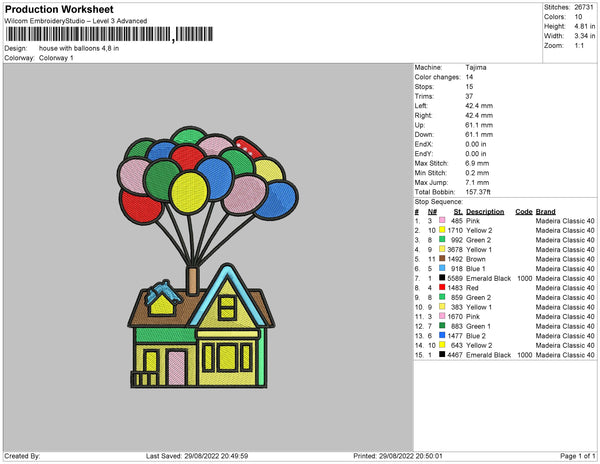Click the Green 1 swatch in stop 12
Viewport: 600px width, 464px height.
(442, 326)
